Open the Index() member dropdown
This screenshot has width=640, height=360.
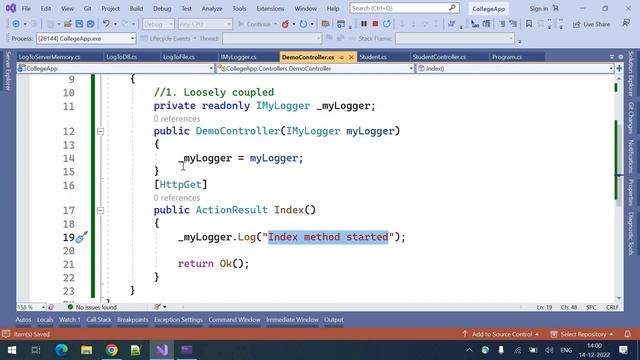[x=515, y=69]
